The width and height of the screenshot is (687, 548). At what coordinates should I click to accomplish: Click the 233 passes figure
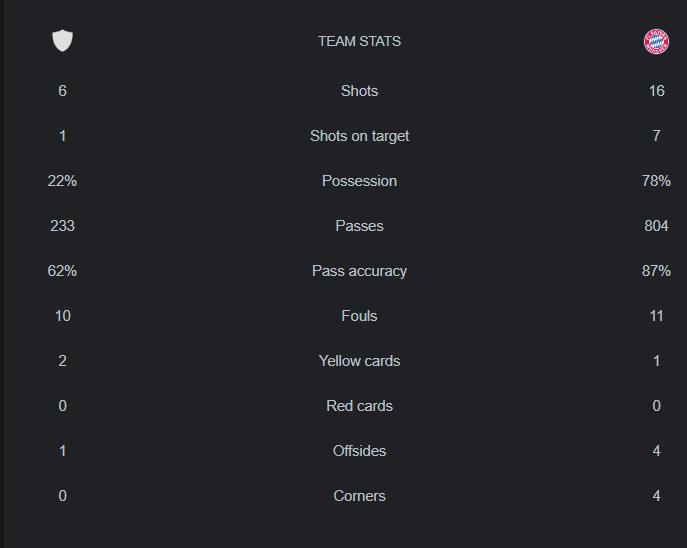62,226
